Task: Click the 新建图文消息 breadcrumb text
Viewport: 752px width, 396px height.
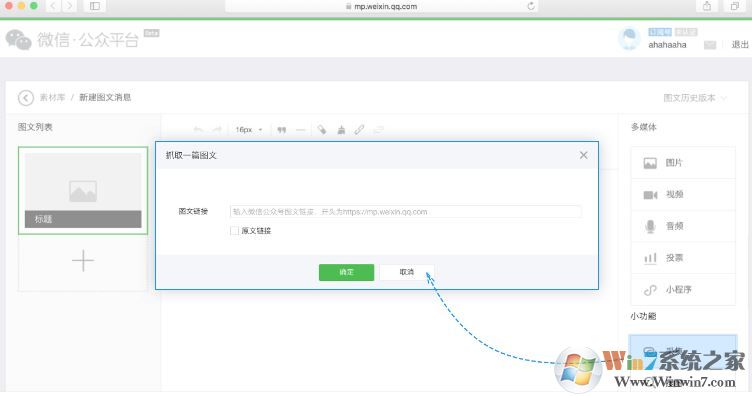Action: pos(105,97)
